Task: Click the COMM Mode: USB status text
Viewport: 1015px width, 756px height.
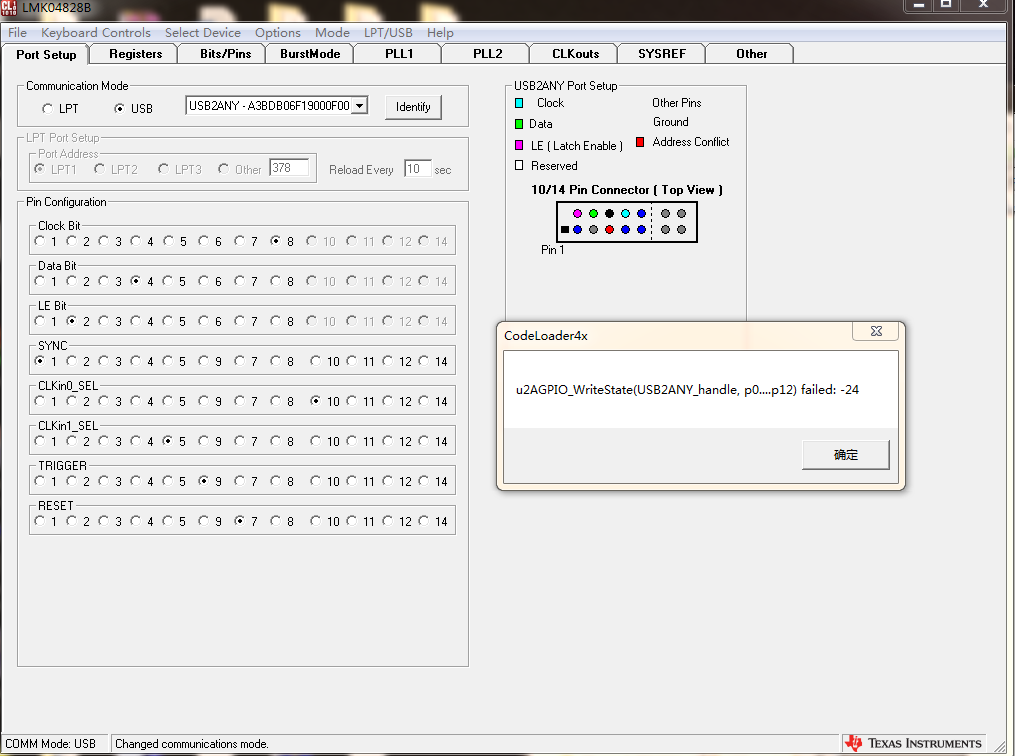Action: pos(50,744)
